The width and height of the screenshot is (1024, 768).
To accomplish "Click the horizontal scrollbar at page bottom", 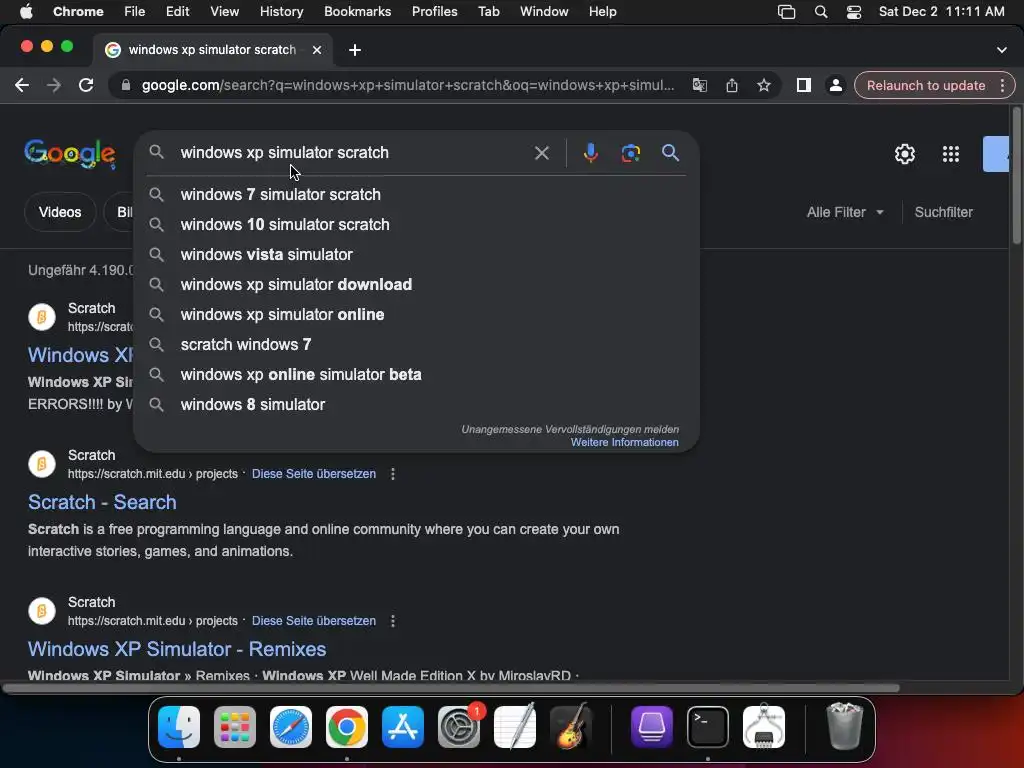I will (451, 688).
